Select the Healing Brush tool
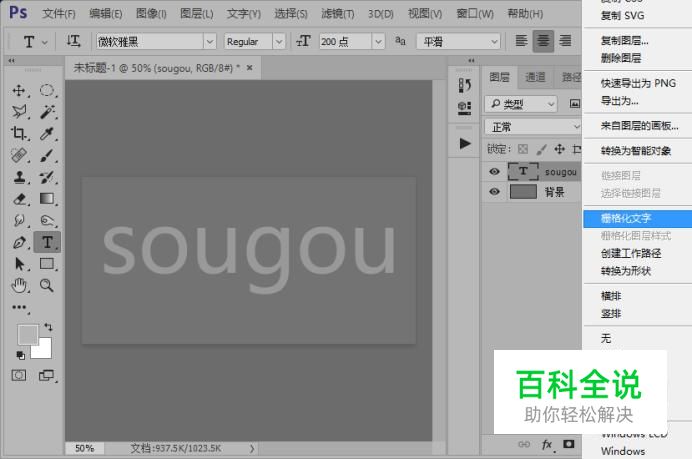The height and width of the screenshot is (459, 692). [19, 155]
